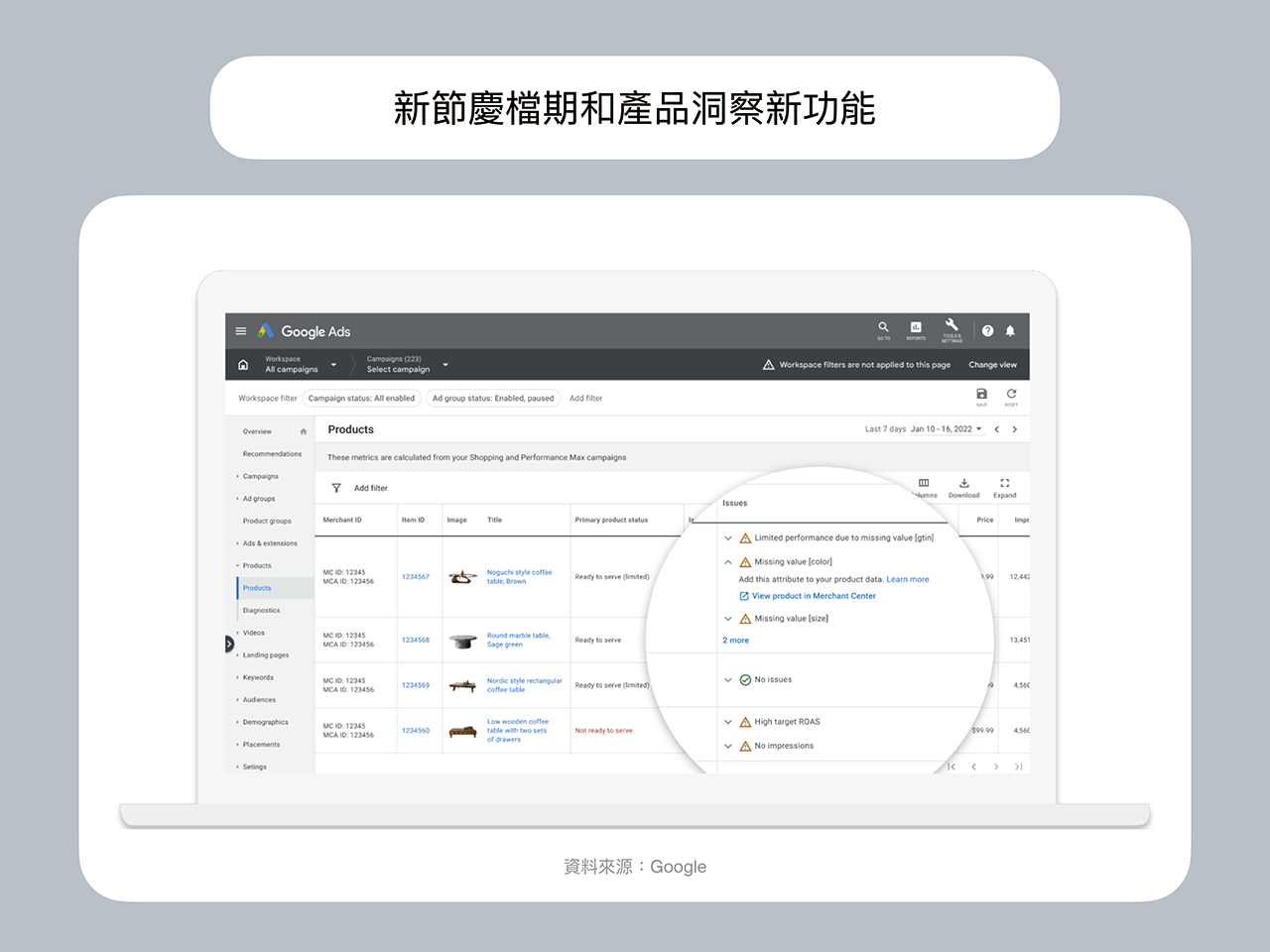Viewport: 1270px width, 952px height.
Task: Click the 2 more issues link
Action: point(736,641)
